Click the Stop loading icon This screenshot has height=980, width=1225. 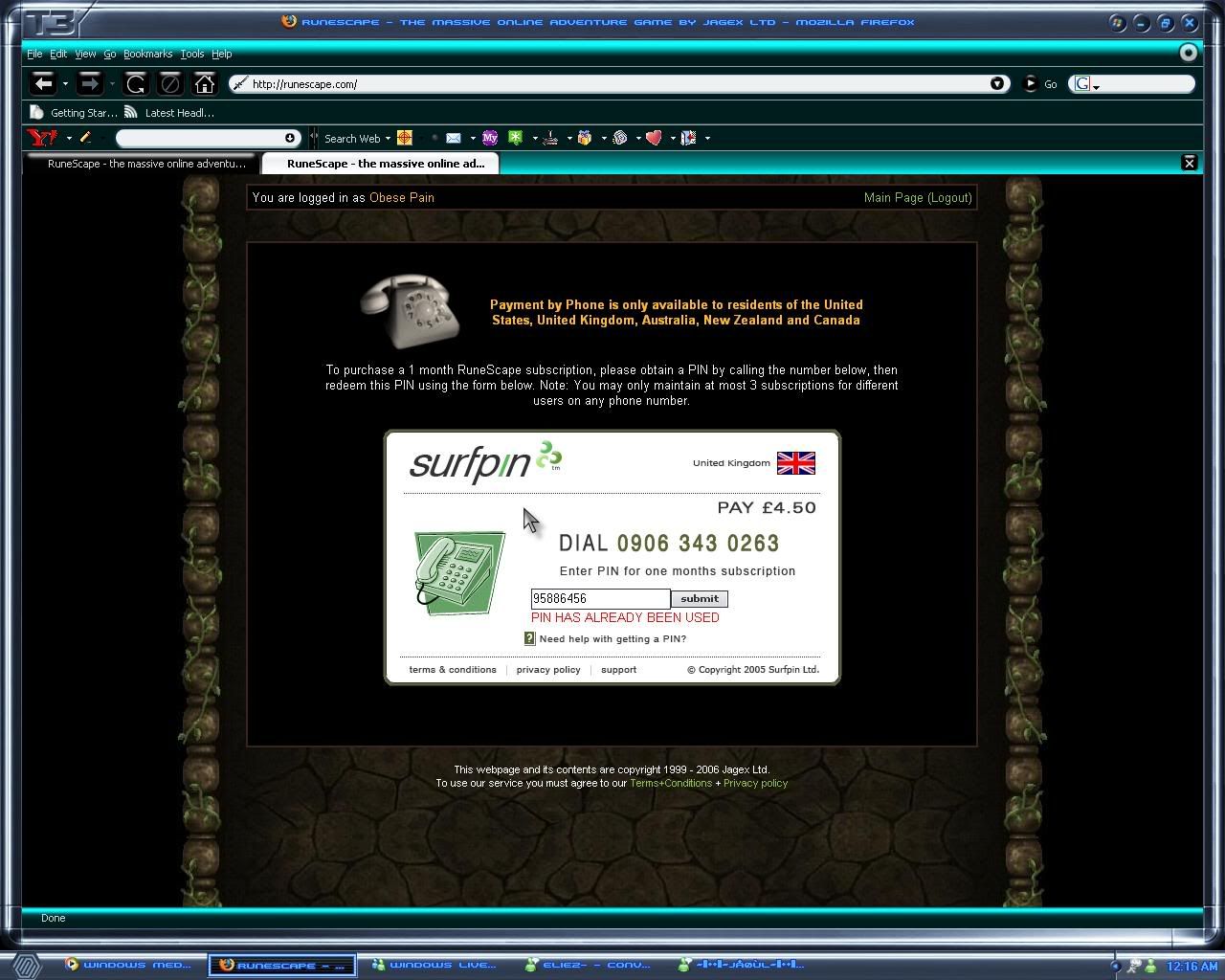click(169, 84)
